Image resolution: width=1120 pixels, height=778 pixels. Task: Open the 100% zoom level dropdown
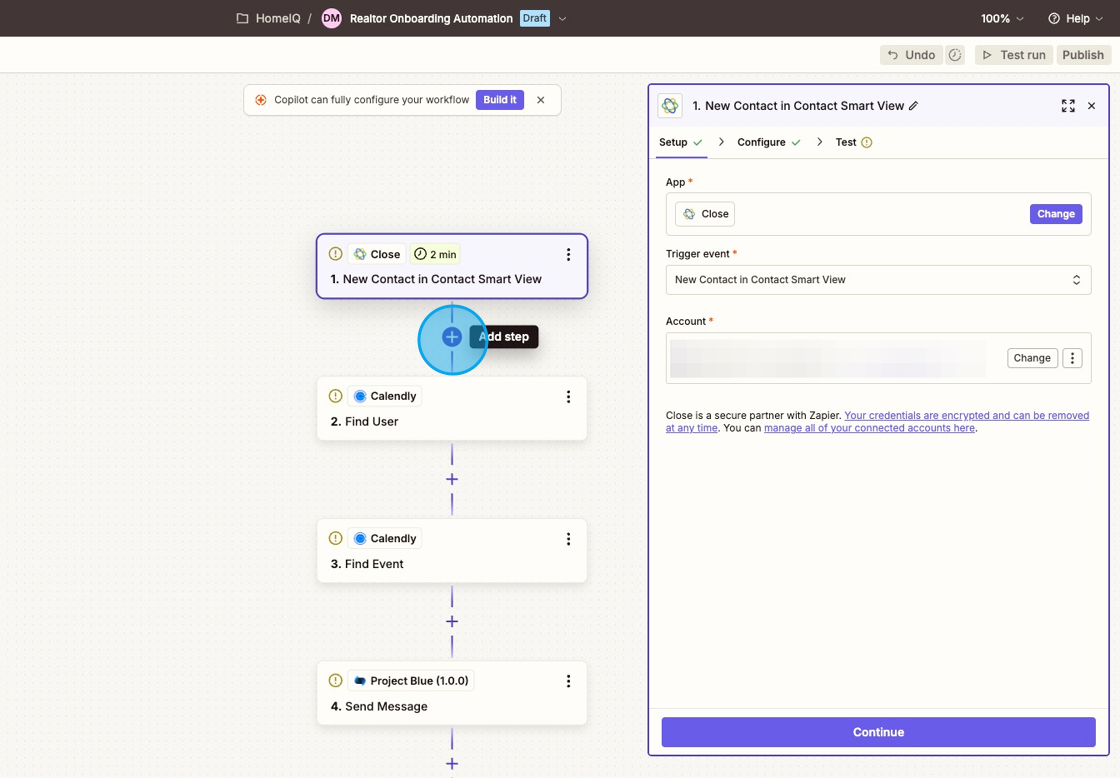1002,19
